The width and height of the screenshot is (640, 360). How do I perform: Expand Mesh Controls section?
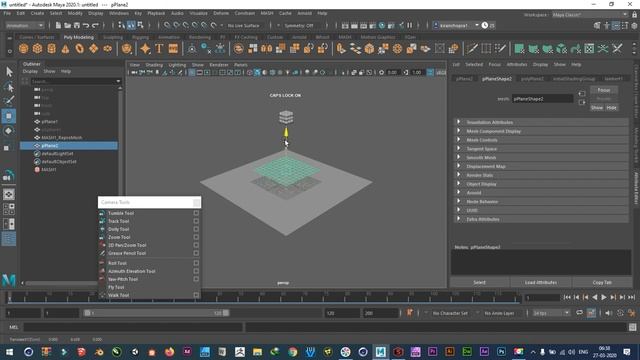541,140
